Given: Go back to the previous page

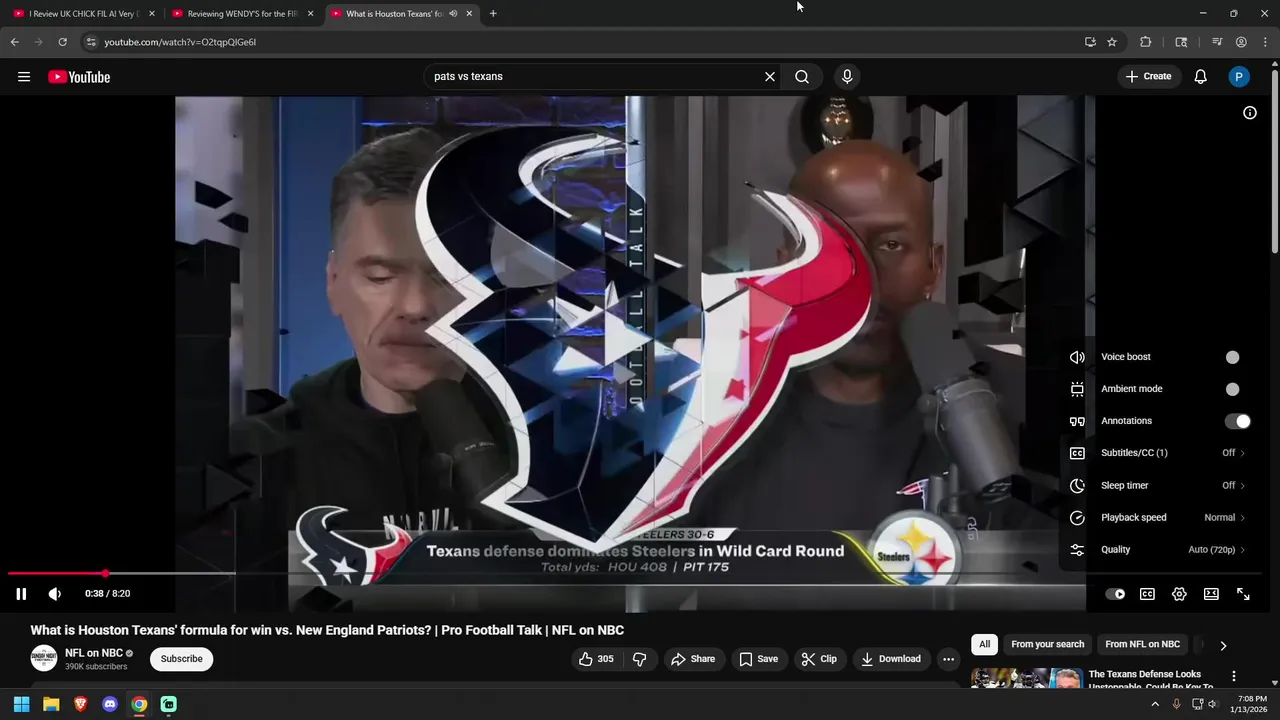Looking at the screenshot, I should pos(15,42).
